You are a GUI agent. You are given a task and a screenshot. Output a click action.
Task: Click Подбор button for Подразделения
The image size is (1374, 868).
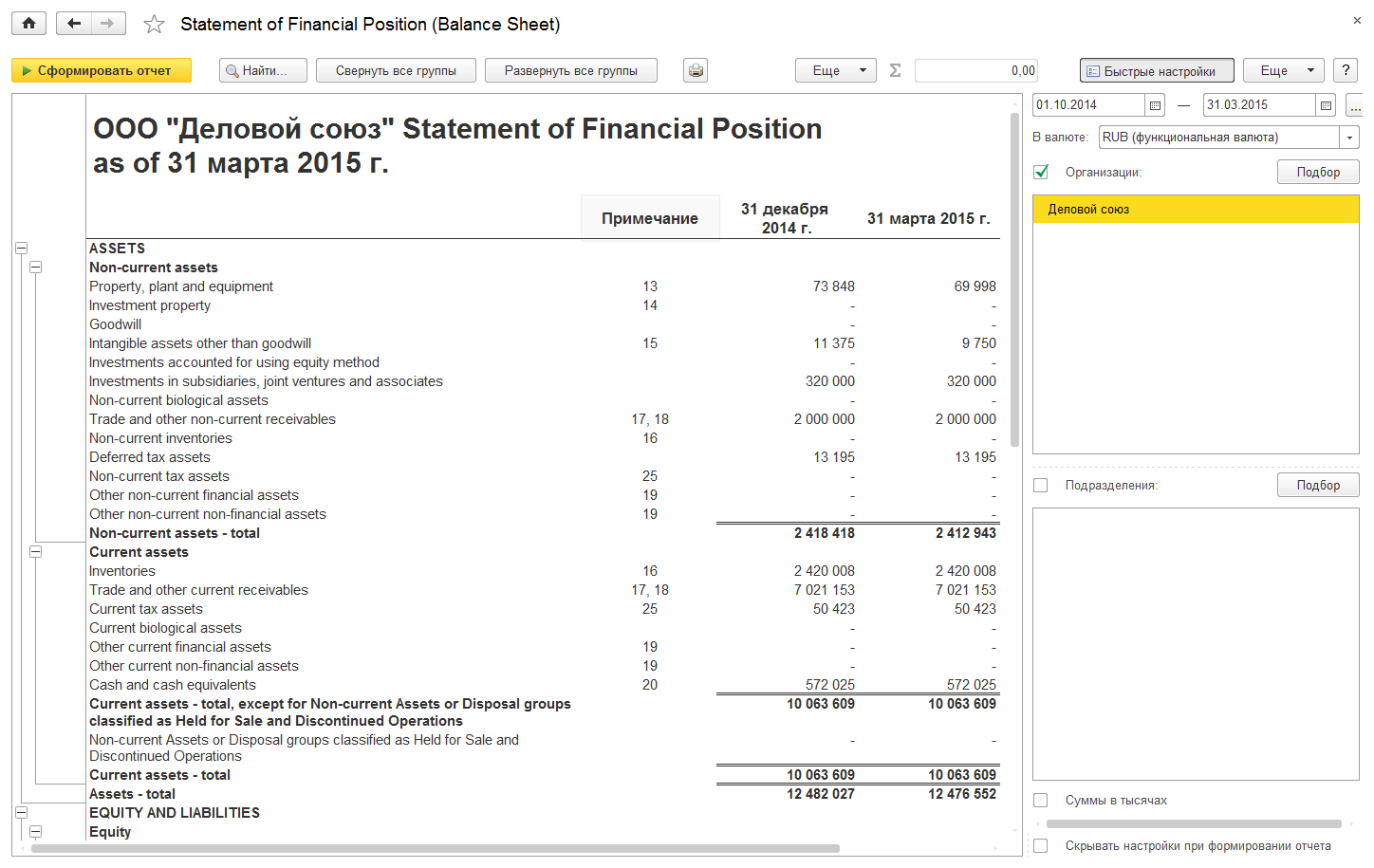click(x=1318, y=485)
